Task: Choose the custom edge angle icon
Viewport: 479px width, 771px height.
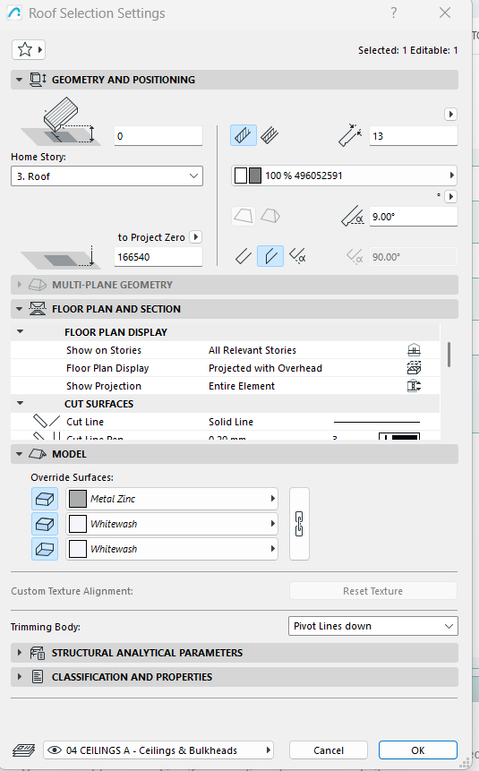Action: (297, 256)
